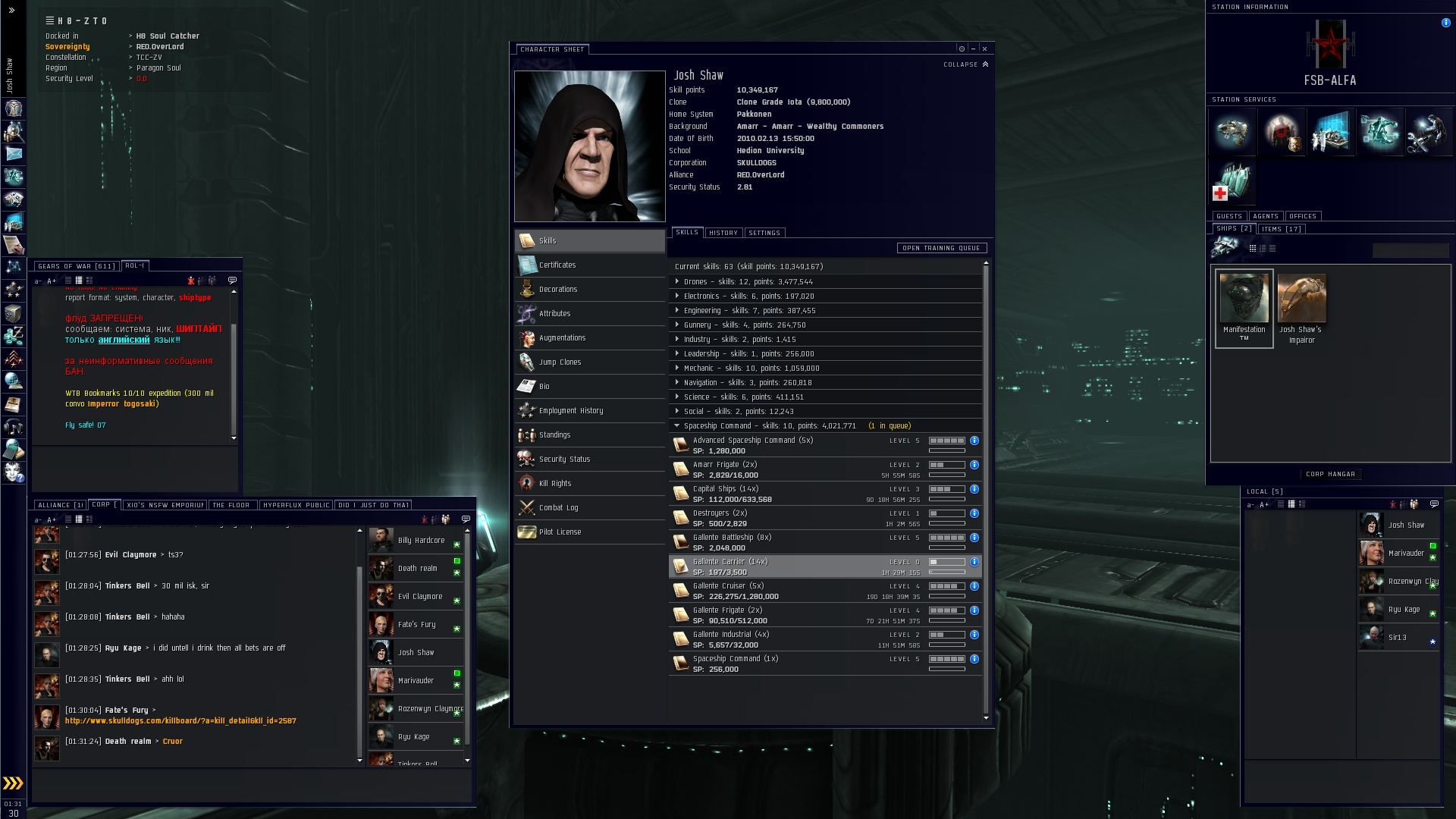The width and height of the screenshot is (1456, 819).
Task: Open the Reprocessing Plant station service
Action: [x=1232, y=131]
